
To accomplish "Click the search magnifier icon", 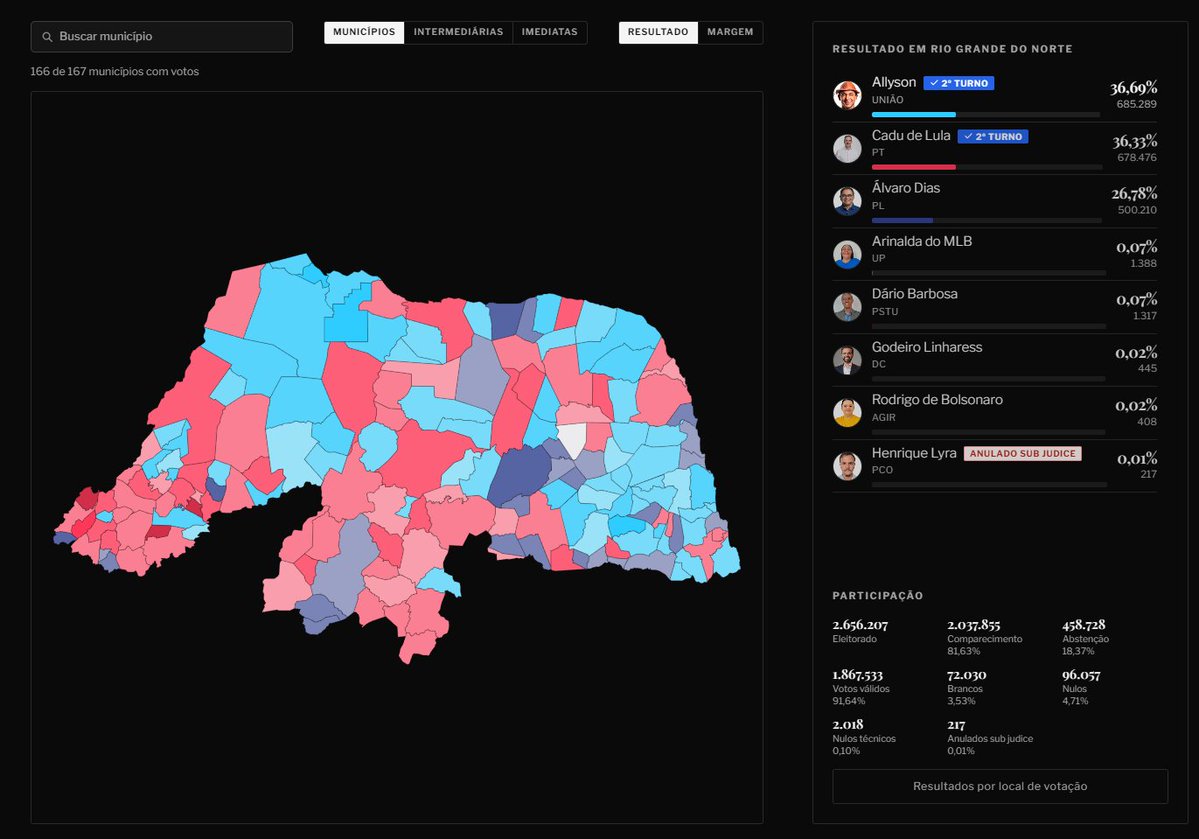I will tap(47, 37).
